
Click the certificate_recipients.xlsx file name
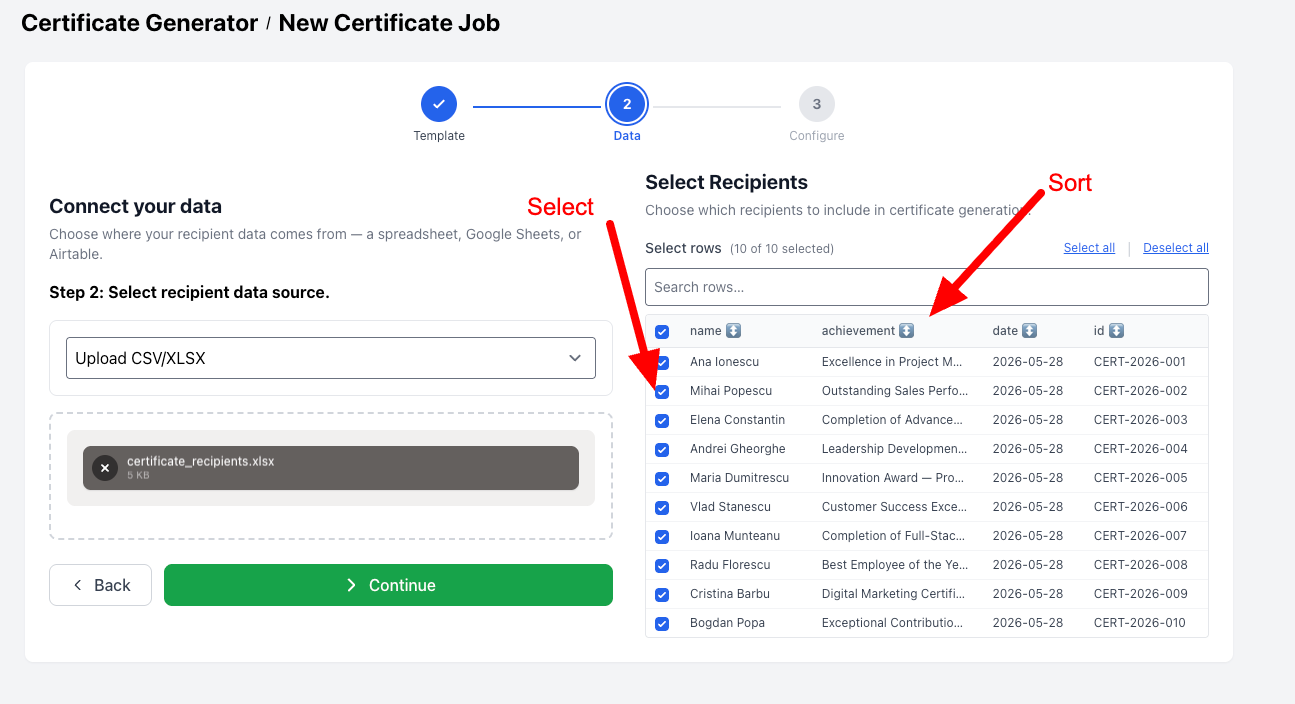[x=200, y=461]
